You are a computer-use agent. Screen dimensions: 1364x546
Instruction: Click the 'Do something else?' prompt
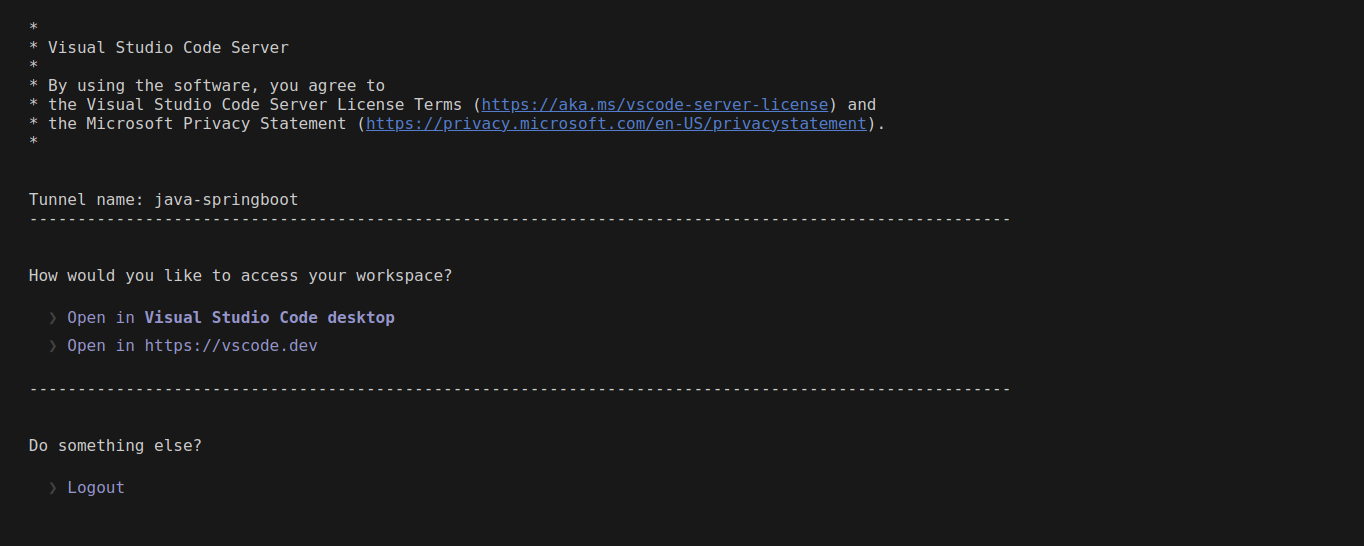[x=115, y=446]
